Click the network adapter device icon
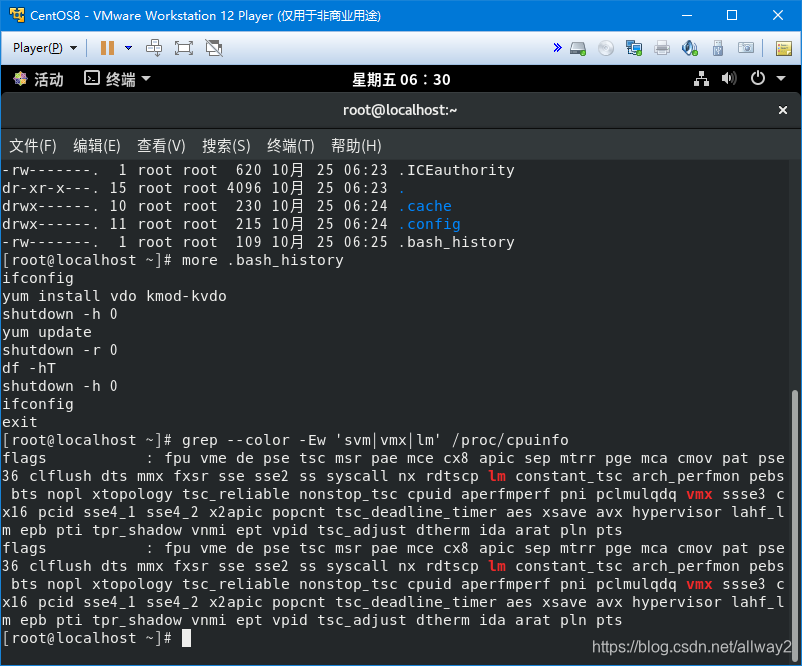The height and width of the screenshot is (666, 802). [x=634, y=49]
